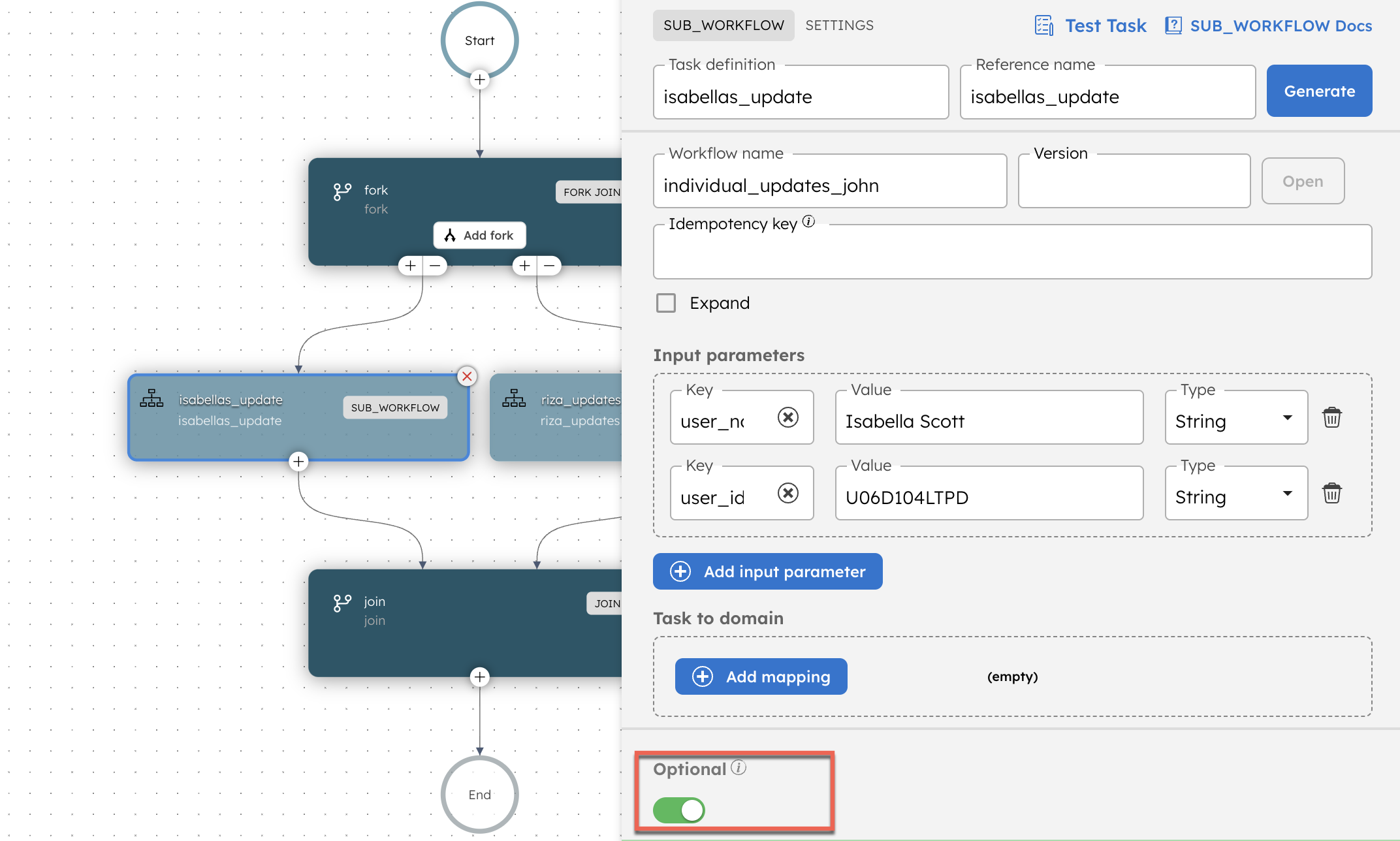The height and width of the screenshot is (841, 1400).
Task: Click the plus icon below join node
Action: [x=480, y=677]
